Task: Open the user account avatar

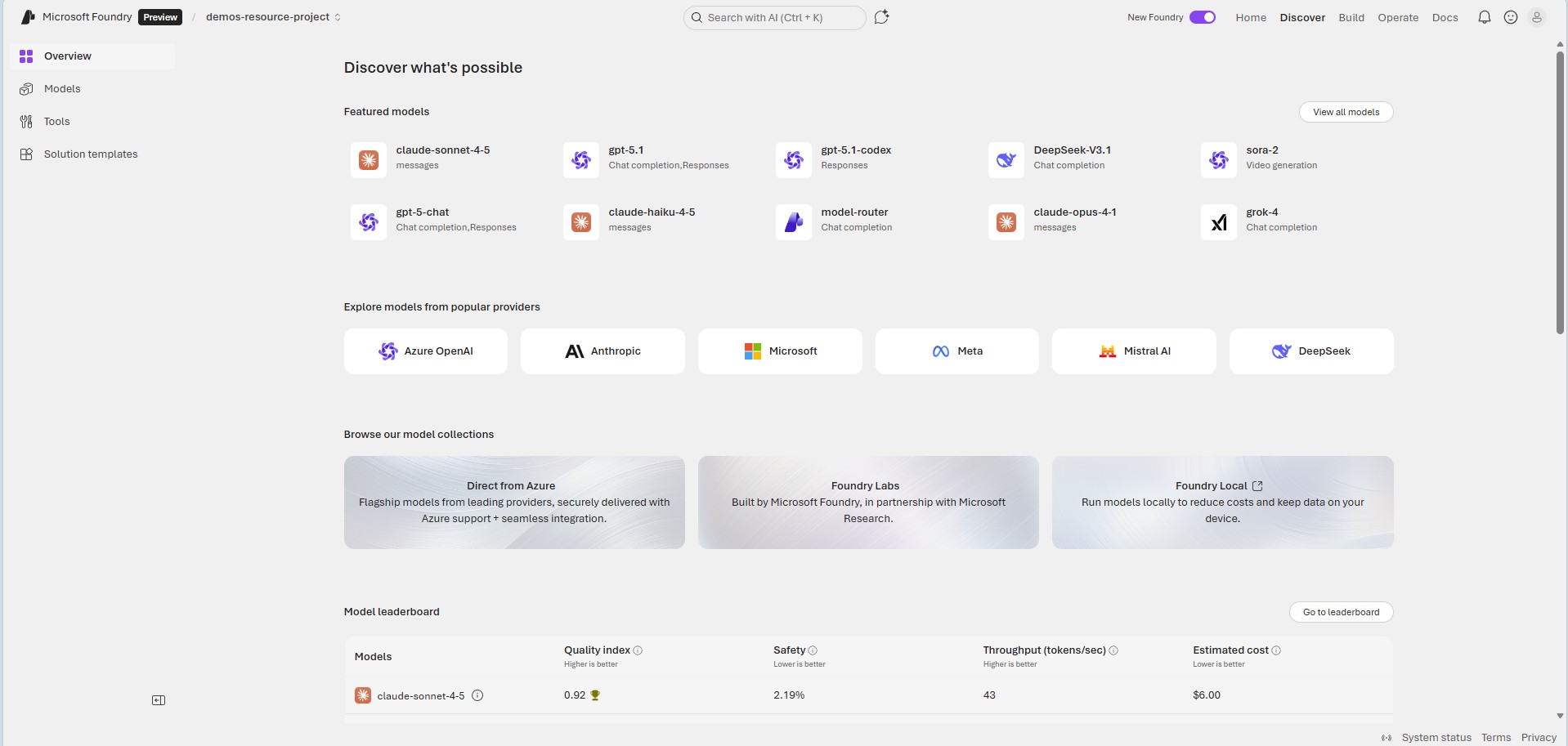Action: click(1536, 17)
